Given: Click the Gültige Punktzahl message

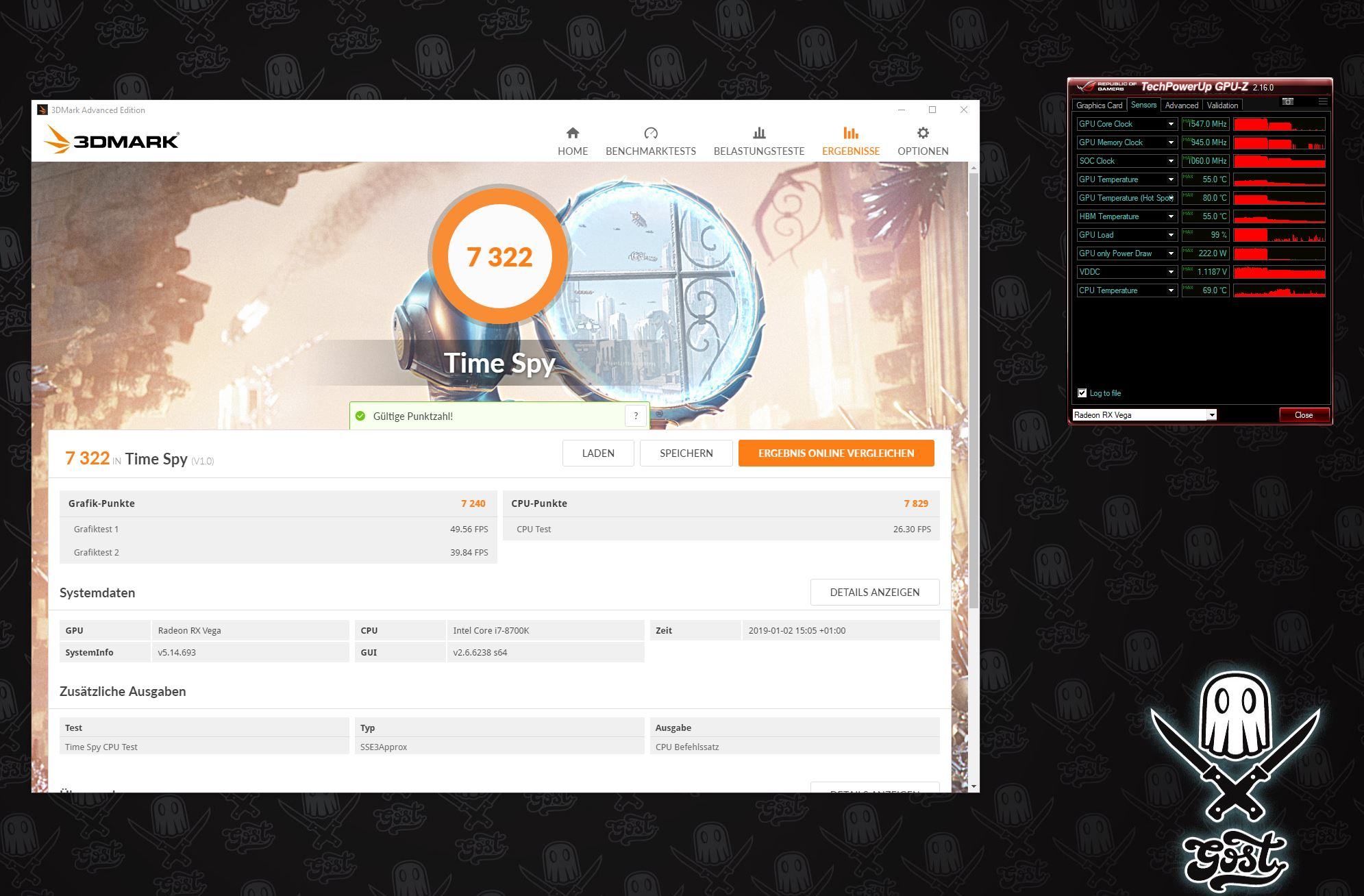Looking at the screenshot, I should (x=412, y=416).
